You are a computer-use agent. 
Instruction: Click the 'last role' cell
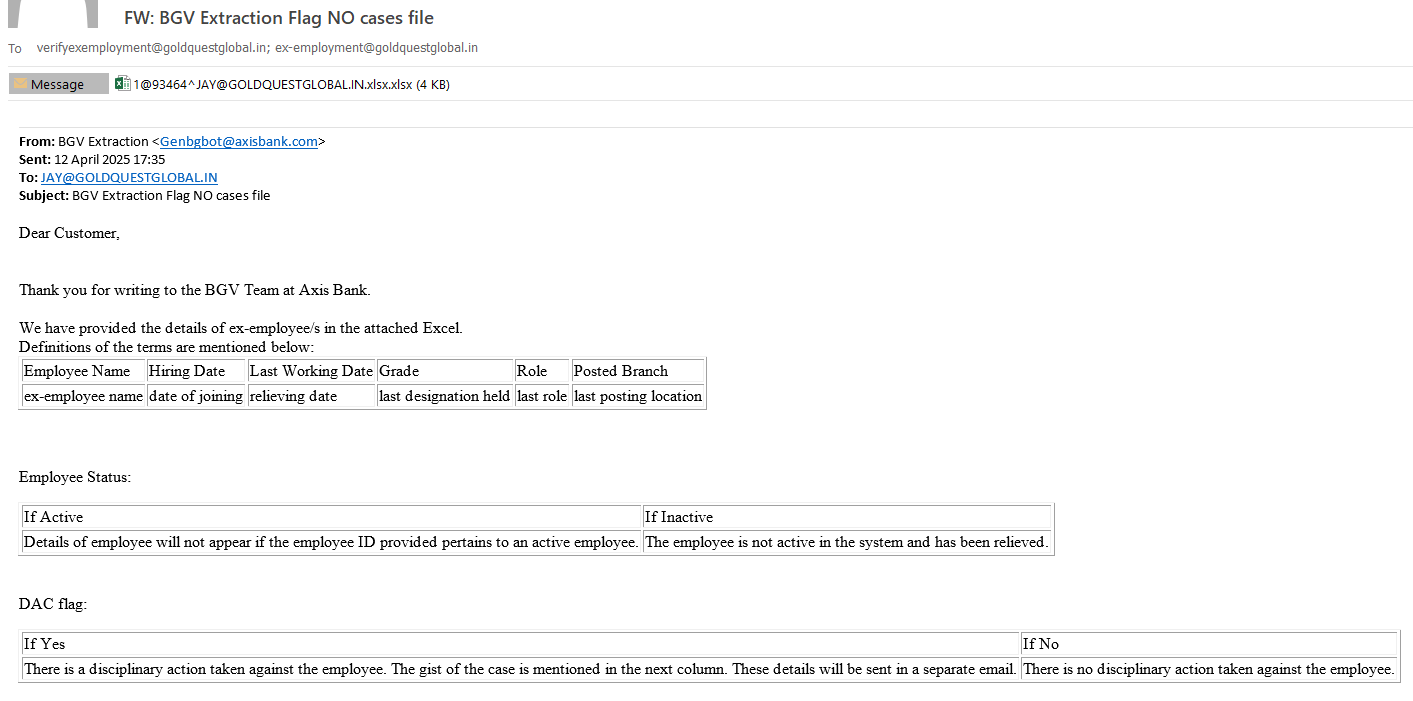coord(542,396)
